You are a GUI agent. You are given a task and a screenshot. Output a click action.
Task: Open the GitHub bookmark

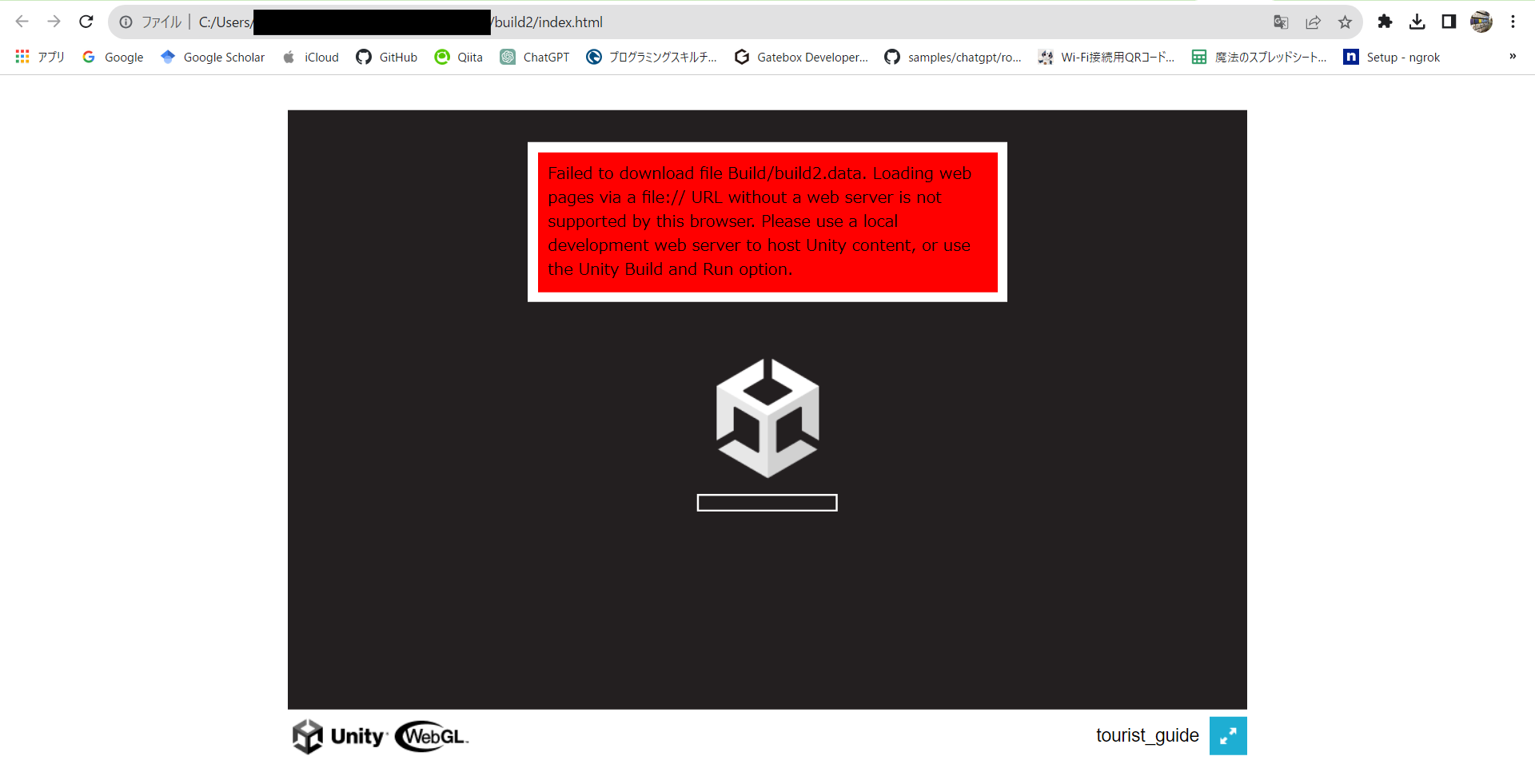[386, 57]
